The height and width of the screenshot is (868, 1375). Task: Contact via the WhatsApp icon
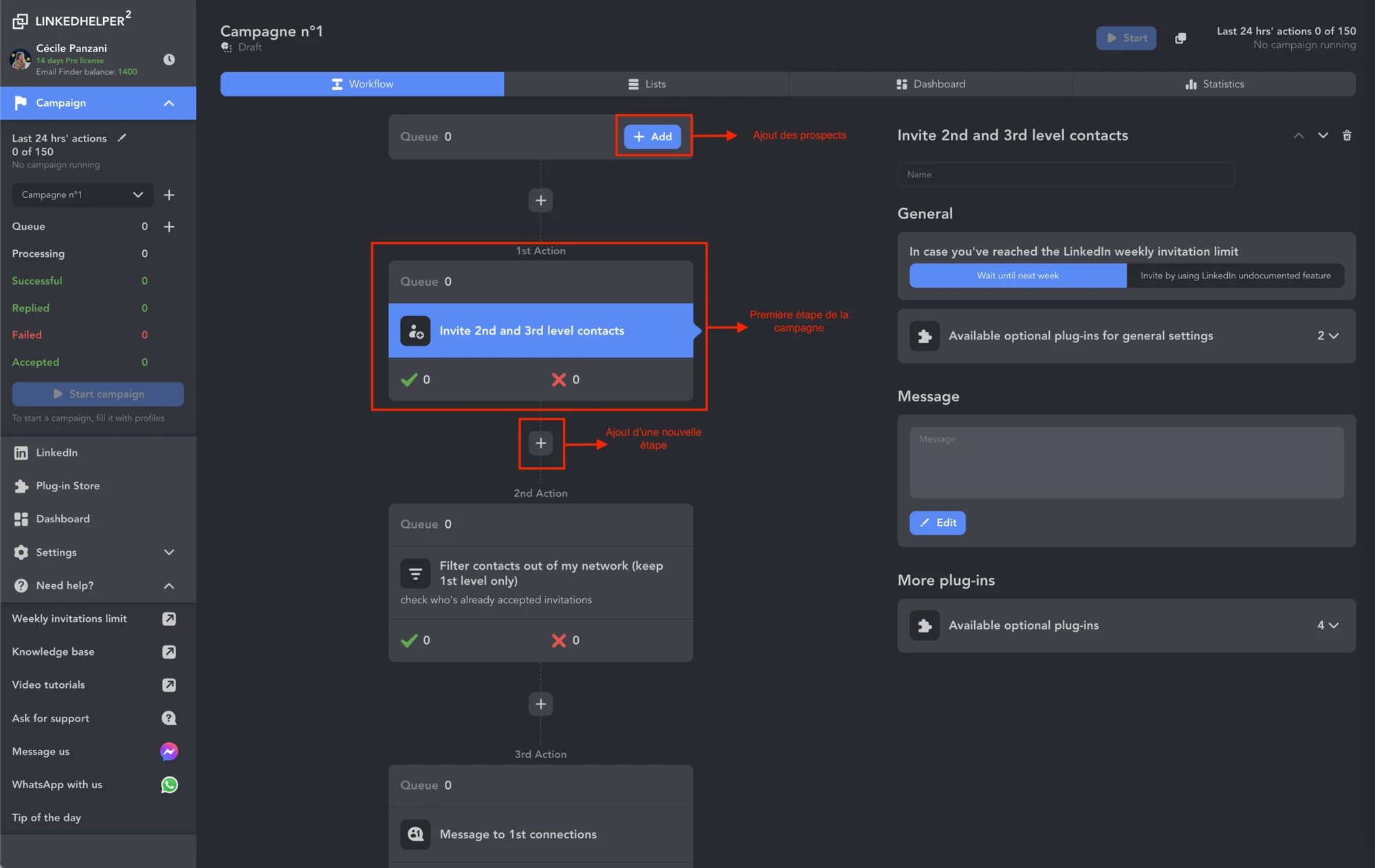click(x=169, y=784)
